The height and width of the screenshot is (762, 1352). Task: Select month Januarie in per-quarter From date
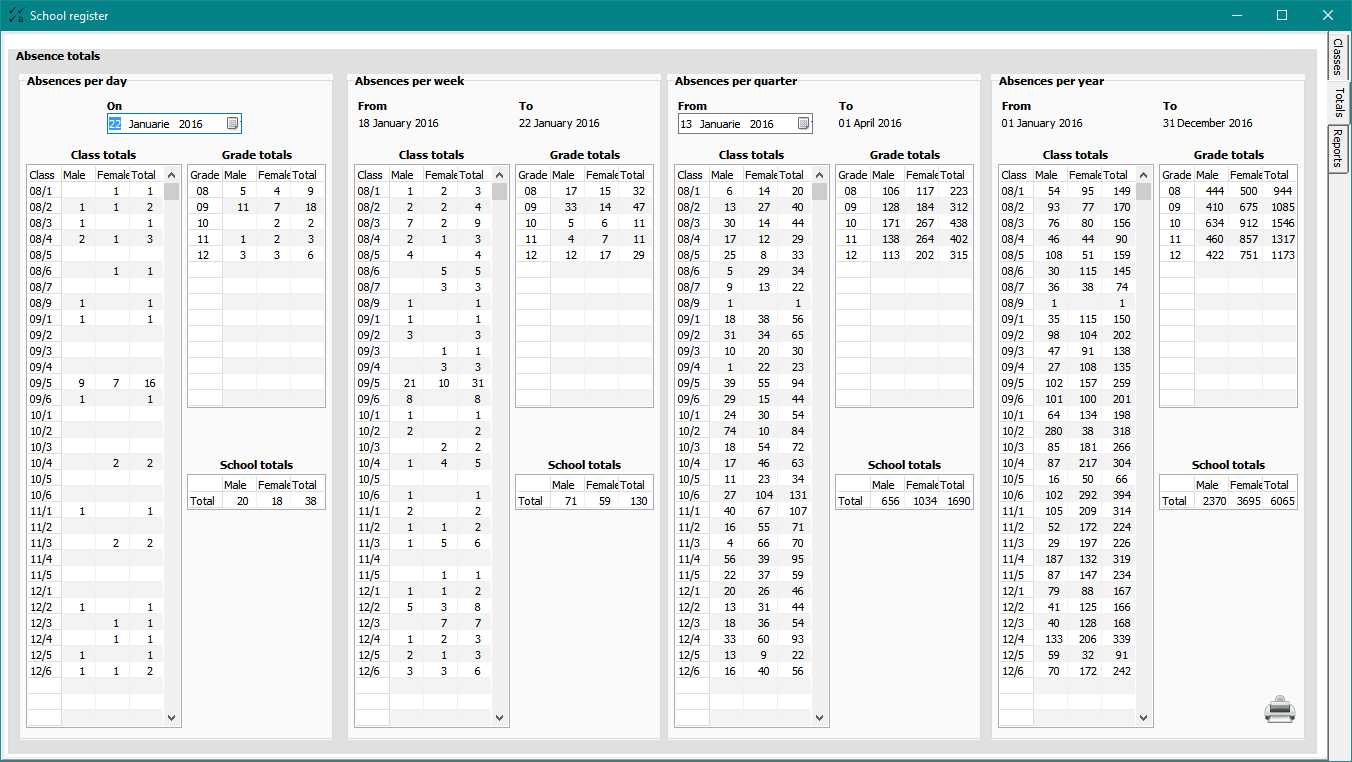click(x=720, y=124)
